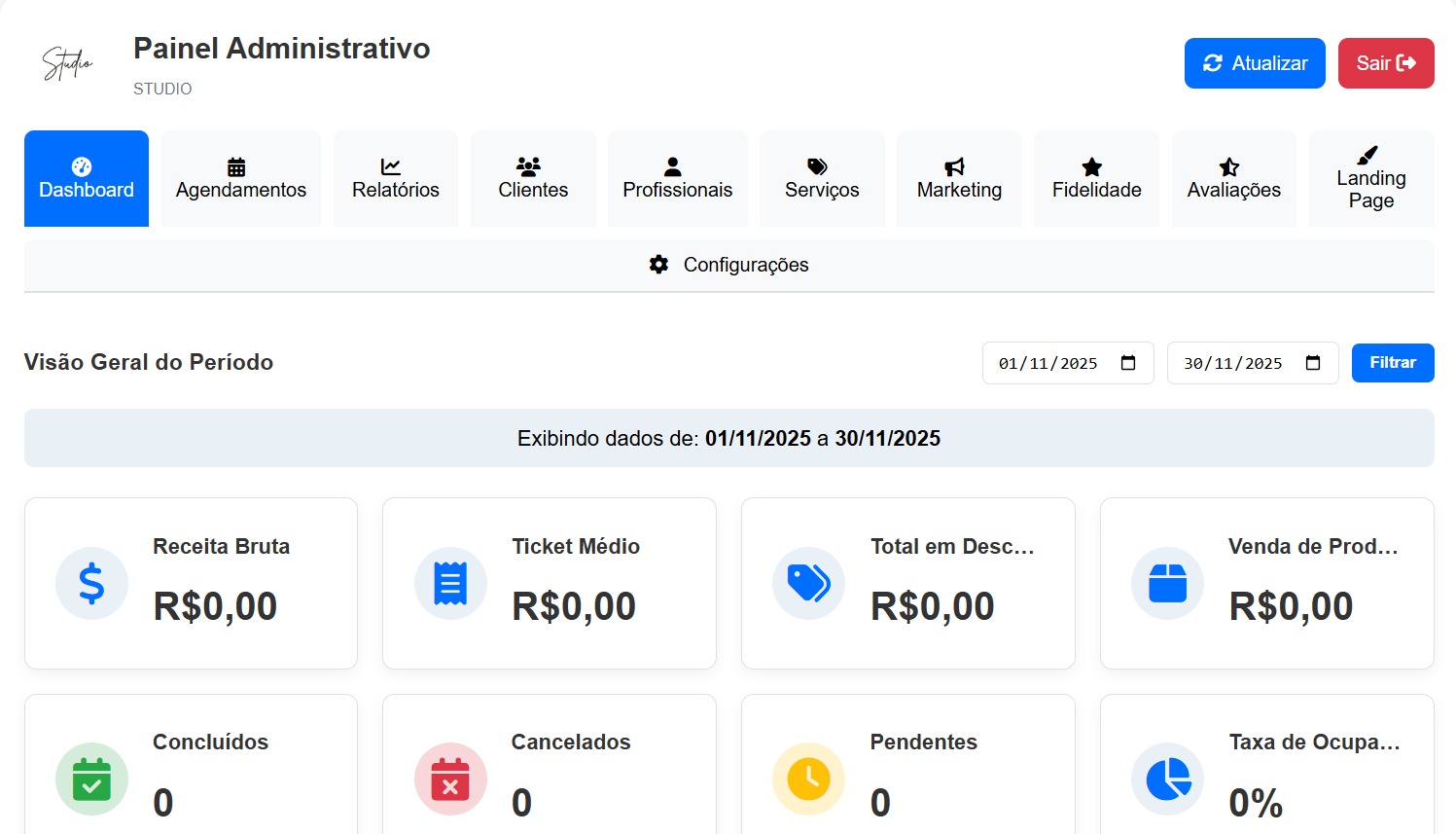Select the Configurações gear icon
The image size is (1456, 834).
tap(658, 264)
